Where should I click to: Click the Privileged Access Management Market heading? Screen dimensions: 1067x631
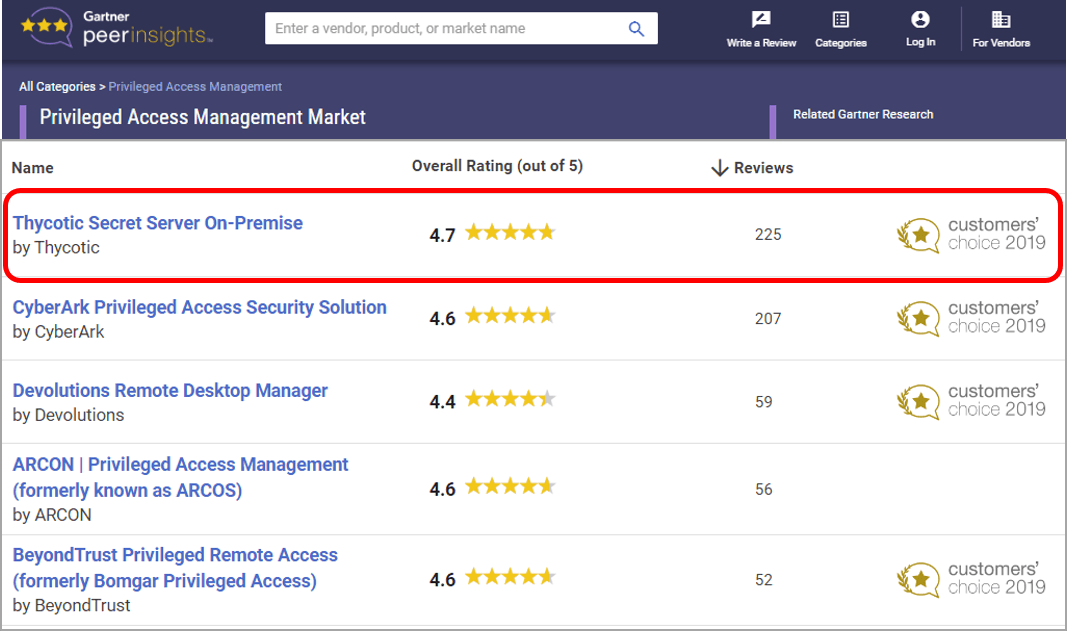203,117
